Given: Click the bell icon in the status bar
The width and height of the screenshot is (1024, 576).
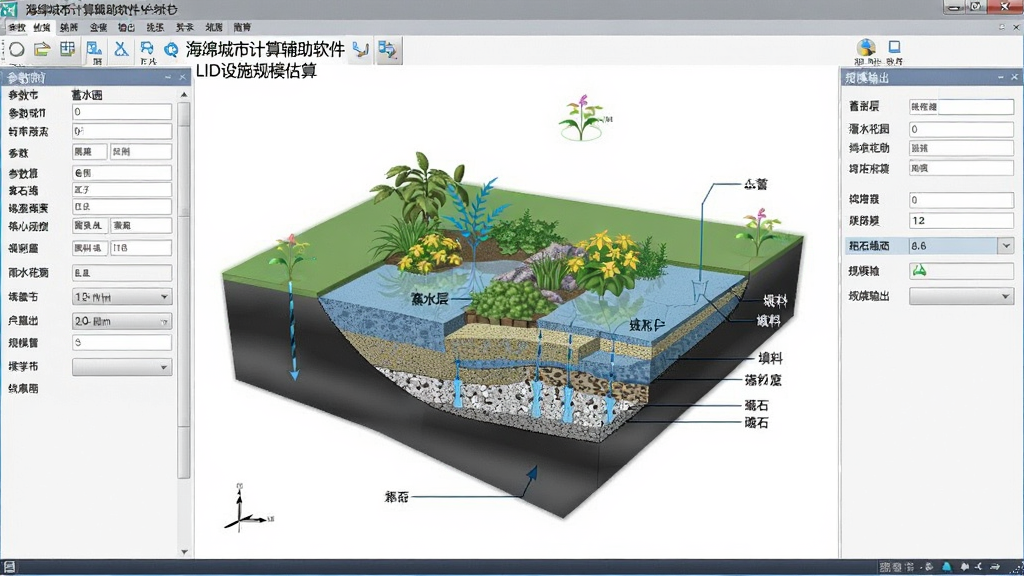Looking at the screenshot, I should click(946, 567).
